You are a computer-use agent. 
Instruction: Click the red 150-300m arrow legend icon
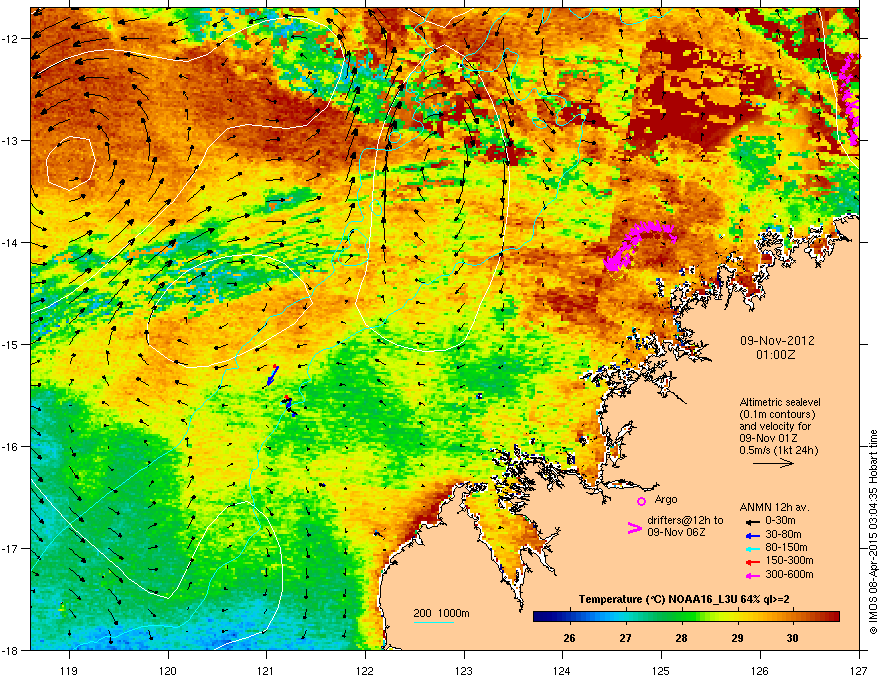[x=752, y=561]
